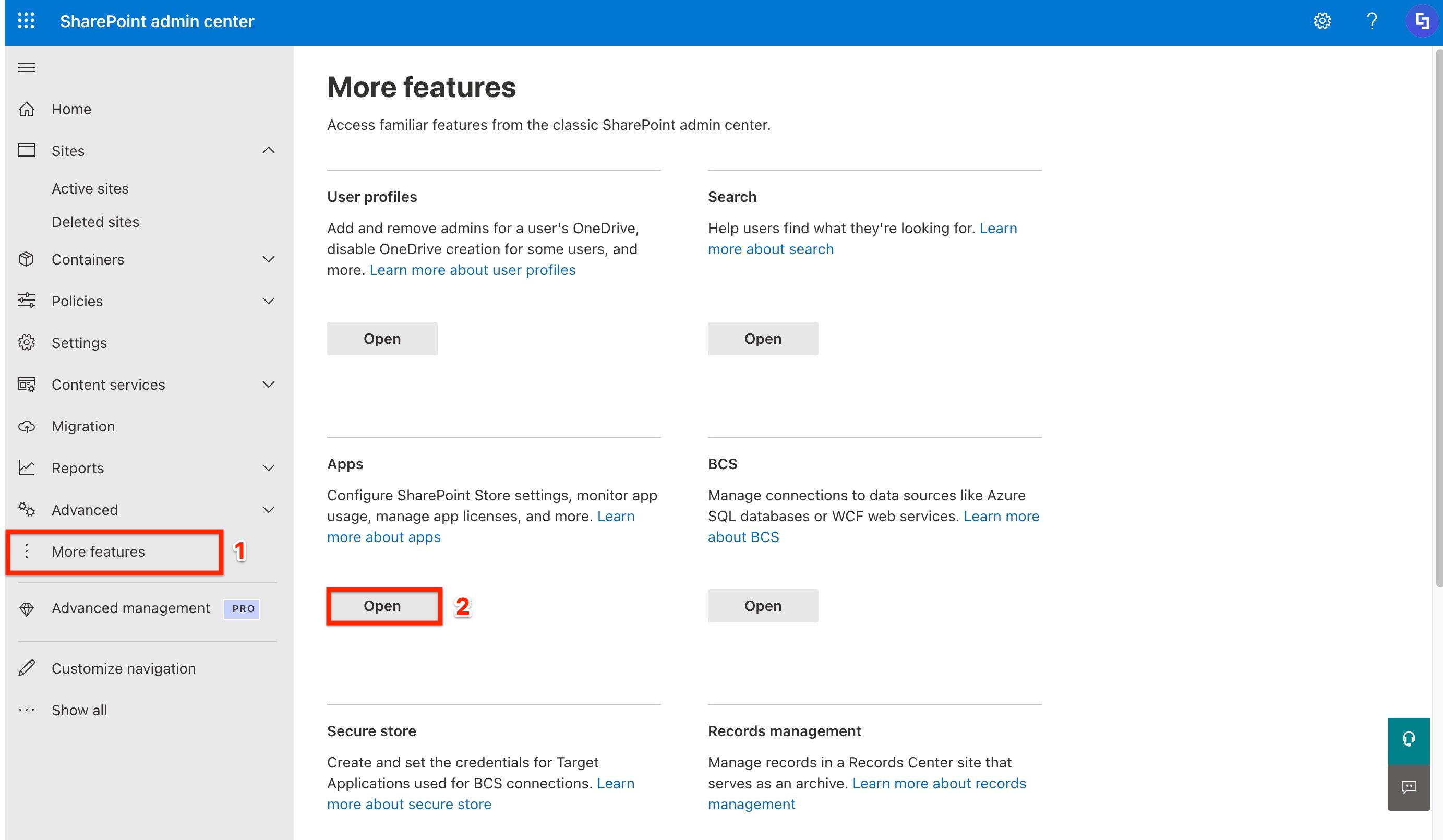
Task: Click the account avatar icon
Action: (x=1422, y=21)
